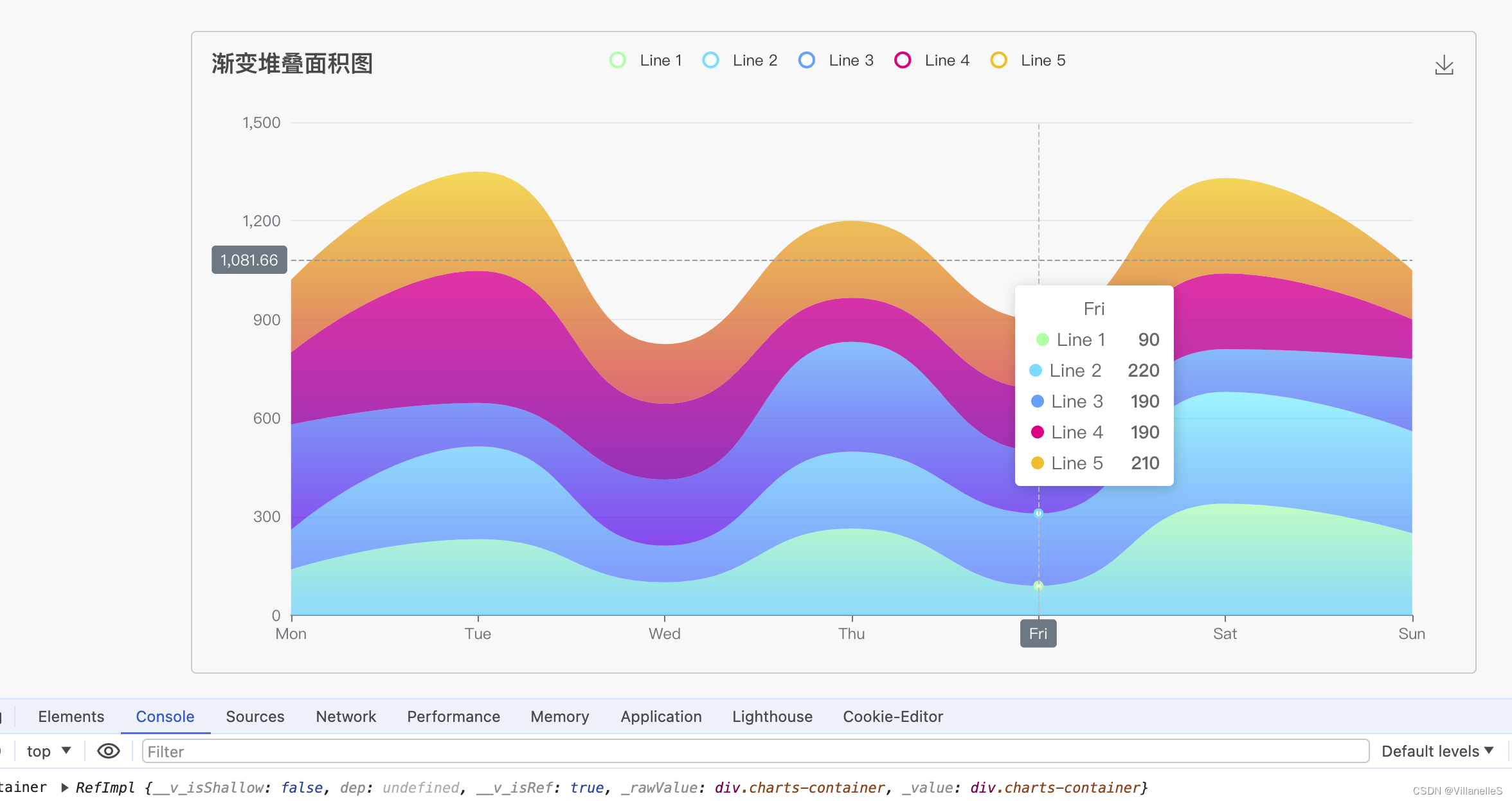Click the div.charts-container _rawValue link
1512x801 pixels.
[800, 788]
